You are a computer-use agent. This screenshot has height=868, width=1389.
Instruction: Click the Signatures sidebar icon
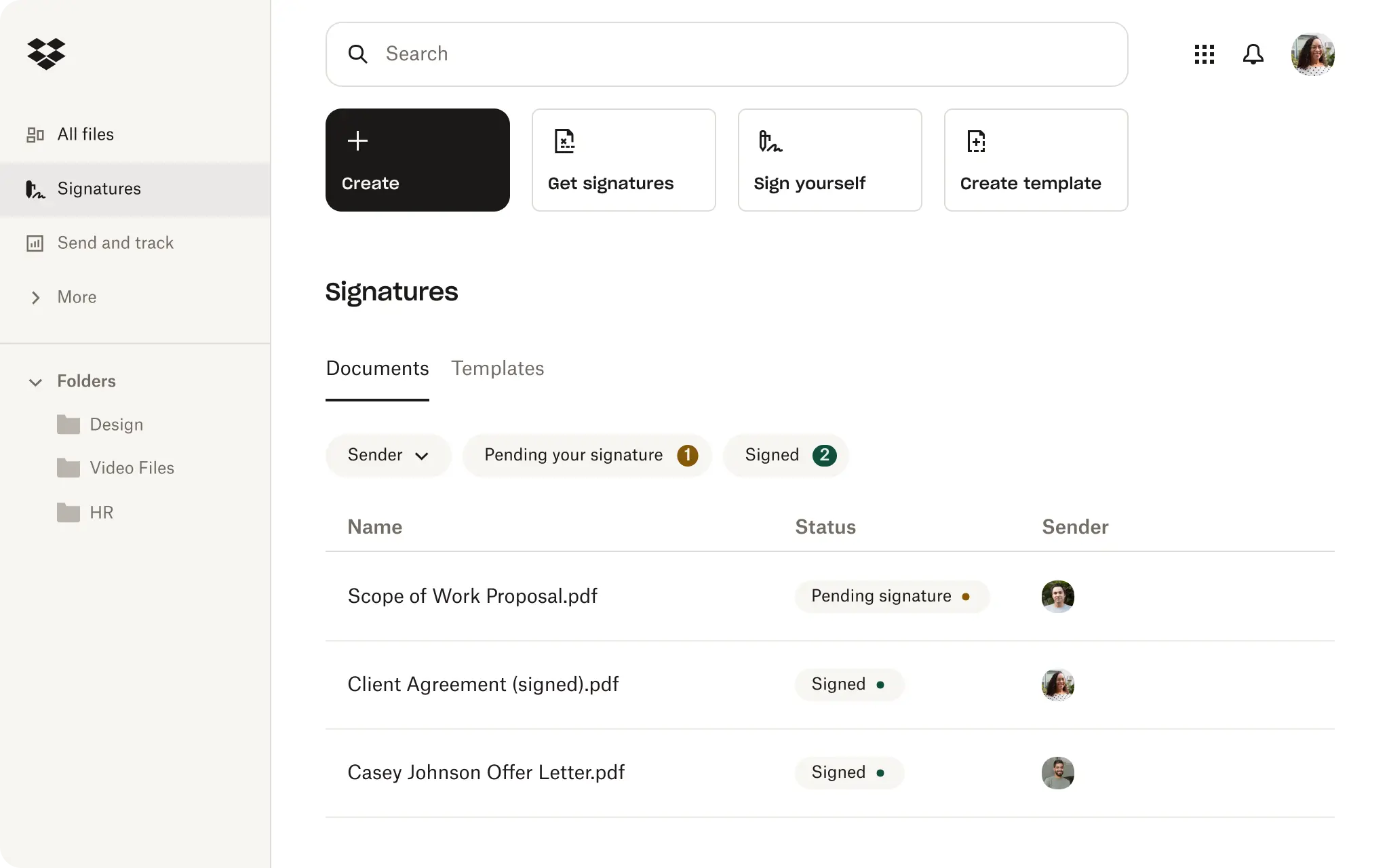(x=35, y=188)
